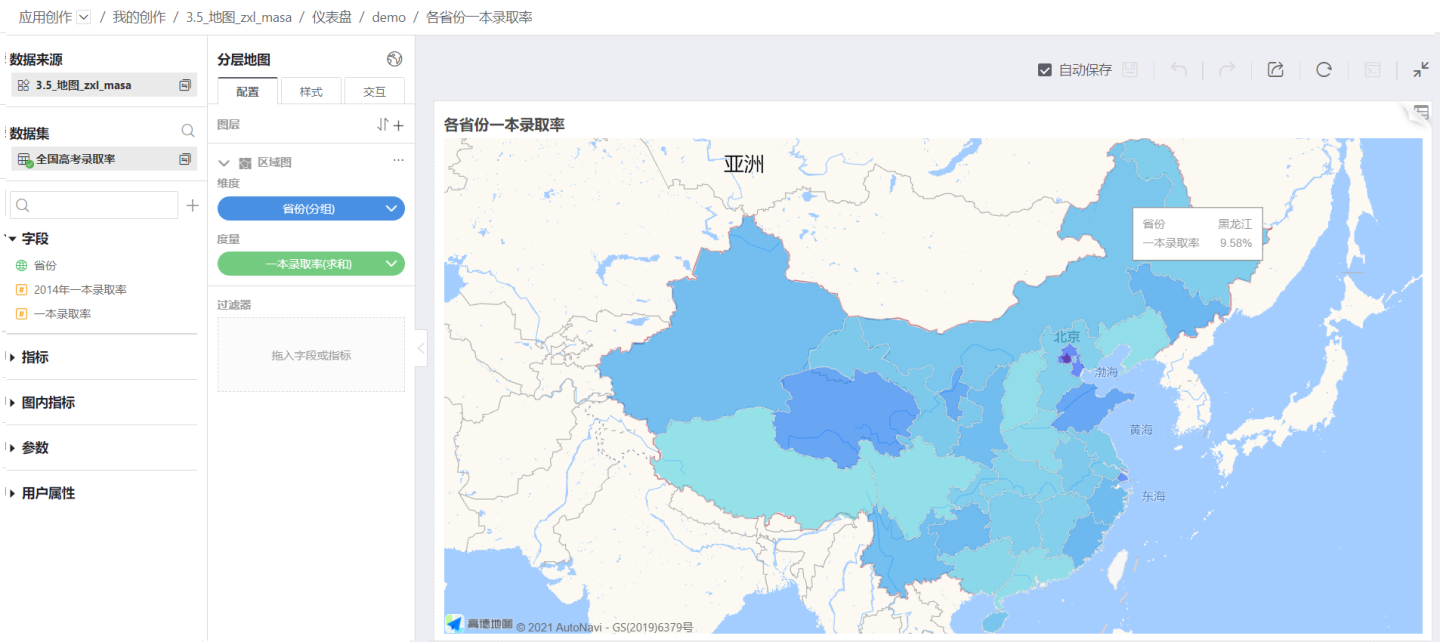Click 仪表盘 in the breadcrumb path
Screen dimensions: 1440x642
tap(332, 17)
